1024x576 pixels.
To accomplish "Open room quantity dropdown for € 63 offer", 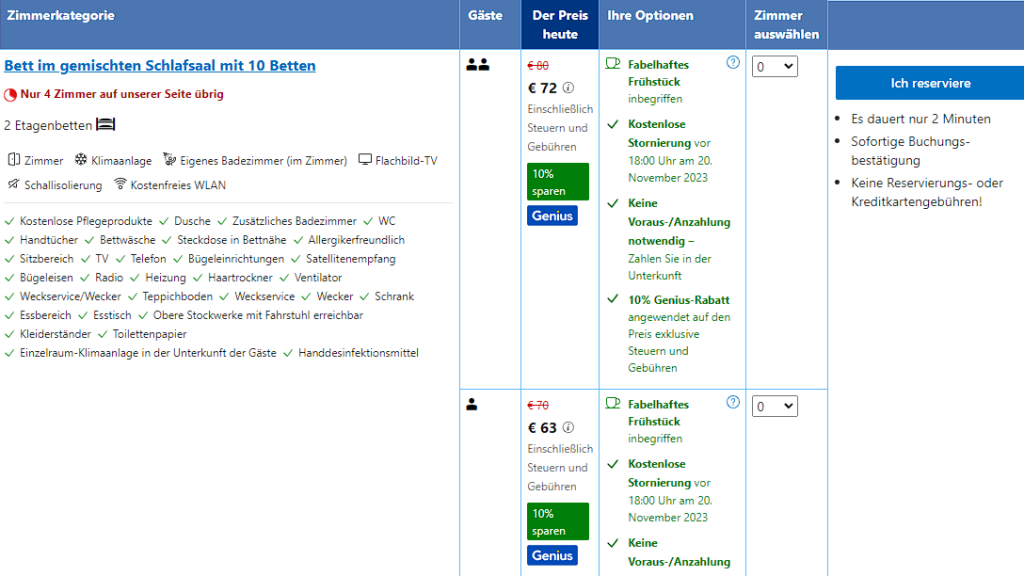I will pyautogui.click(x=775, y=406).
